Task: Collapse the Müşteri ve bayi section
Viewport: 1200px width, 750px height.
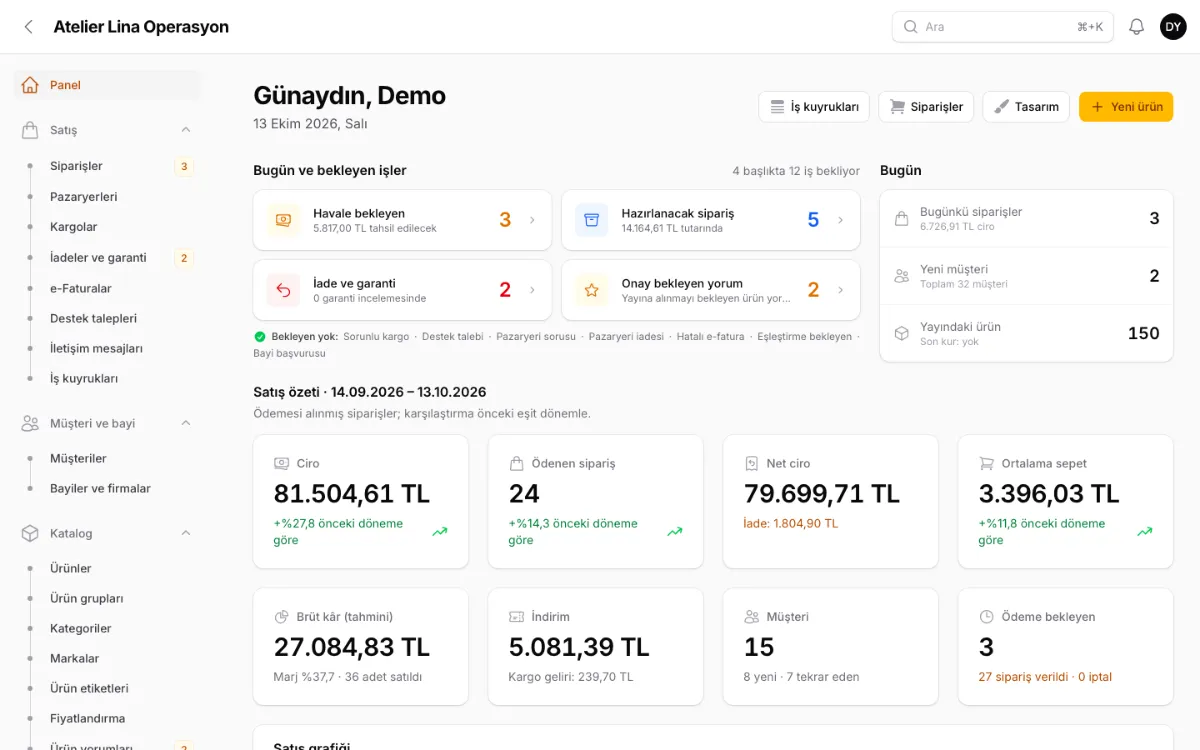Action: [x=186, y=423]
